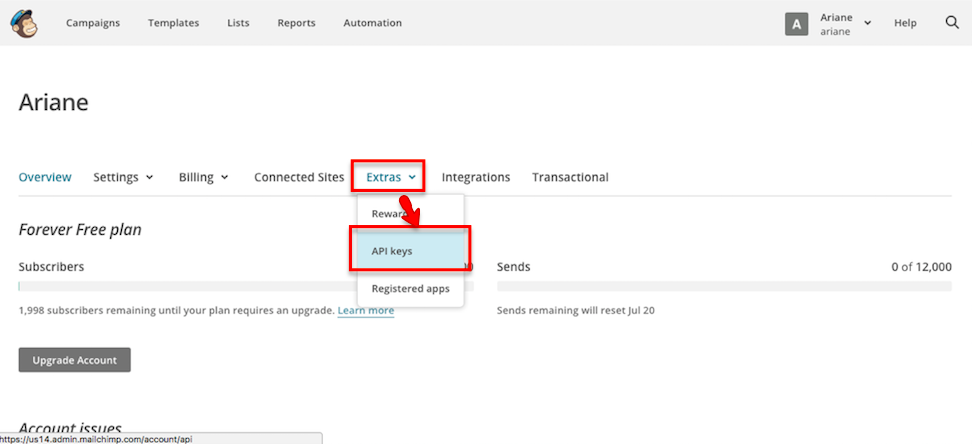Follow the Learn more link

(x=366, y=310)
